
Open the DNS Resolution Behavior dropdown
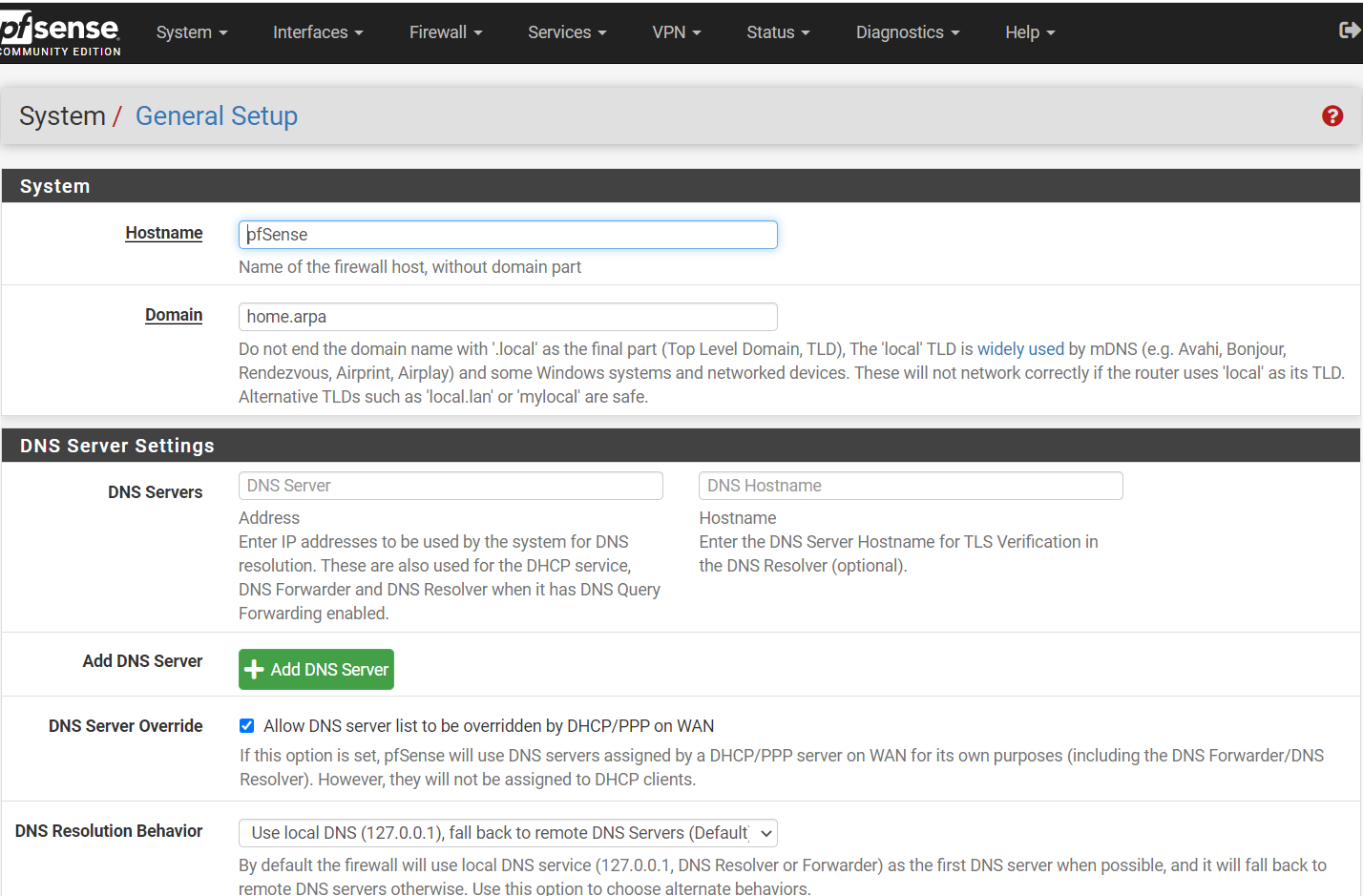[x=508, y=833]
